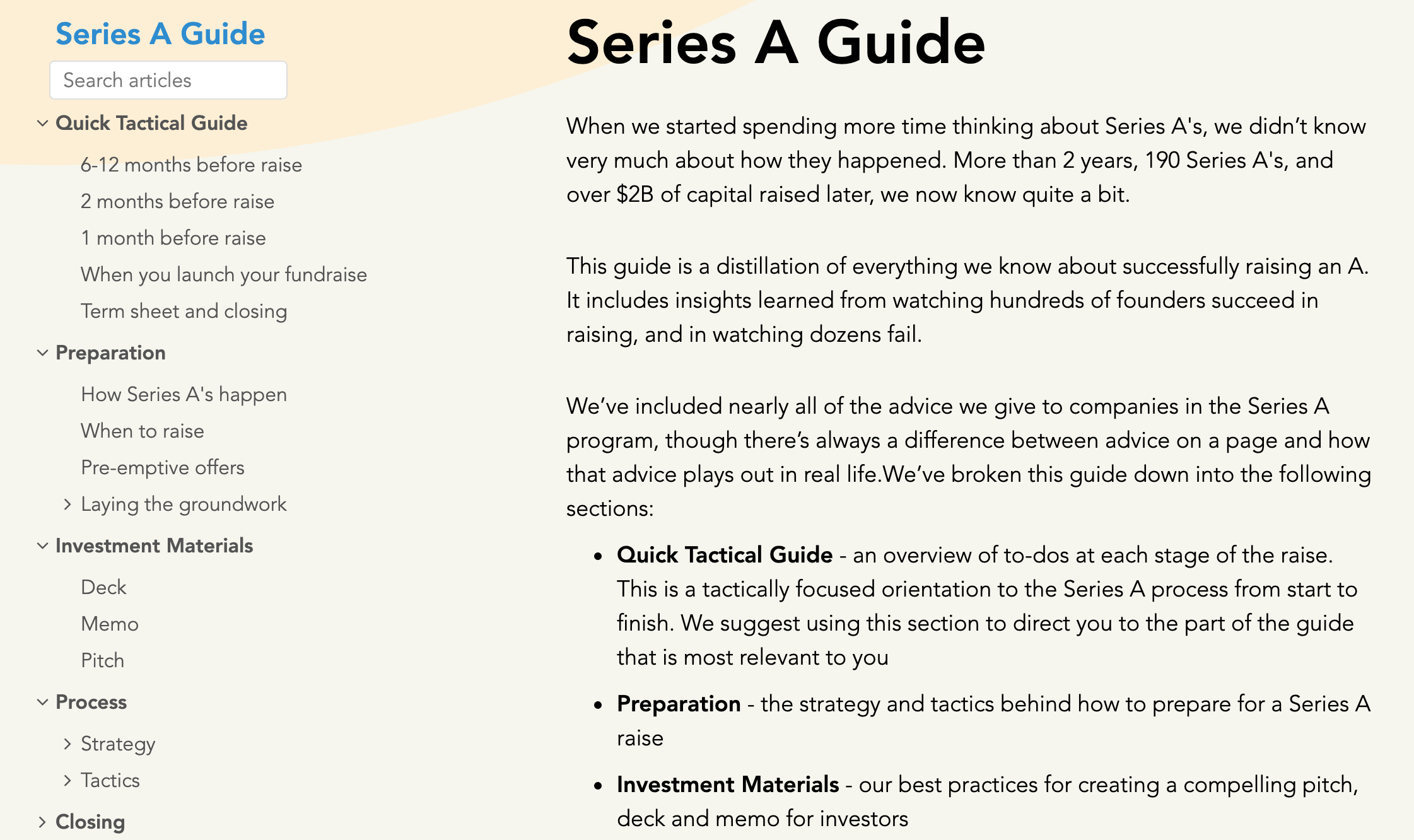Collapse the Quick Tactical Guide section chevron
Viewport: 1414px width, 840px height.
pos(42,124)
